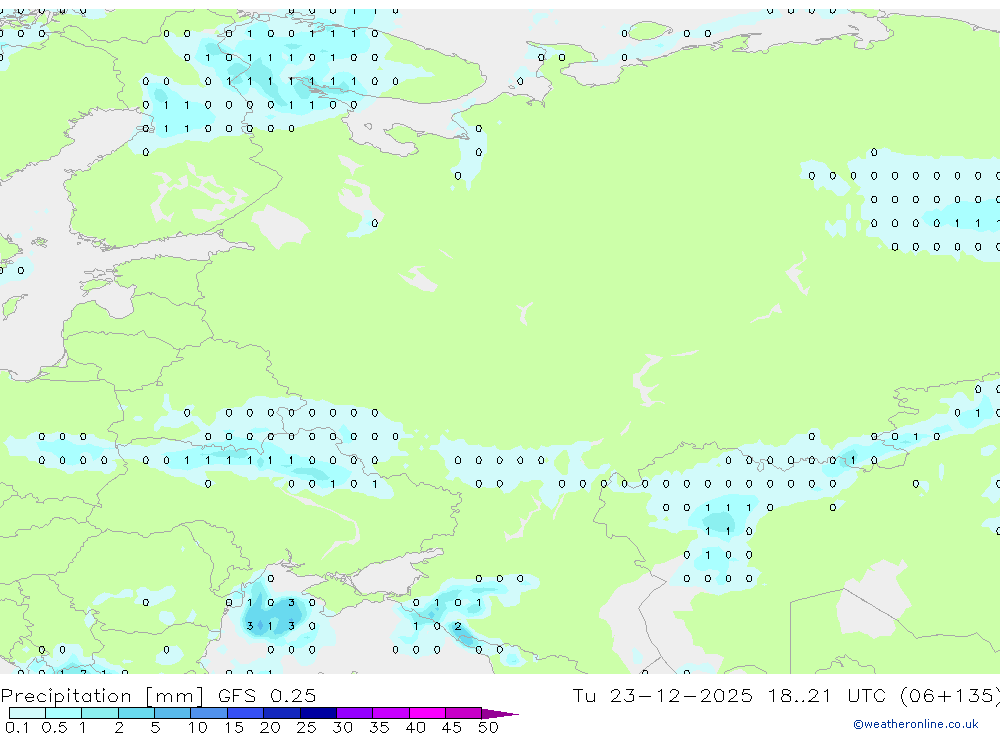Select the 1–2 mm legend swatch

(x=100, y=713)
